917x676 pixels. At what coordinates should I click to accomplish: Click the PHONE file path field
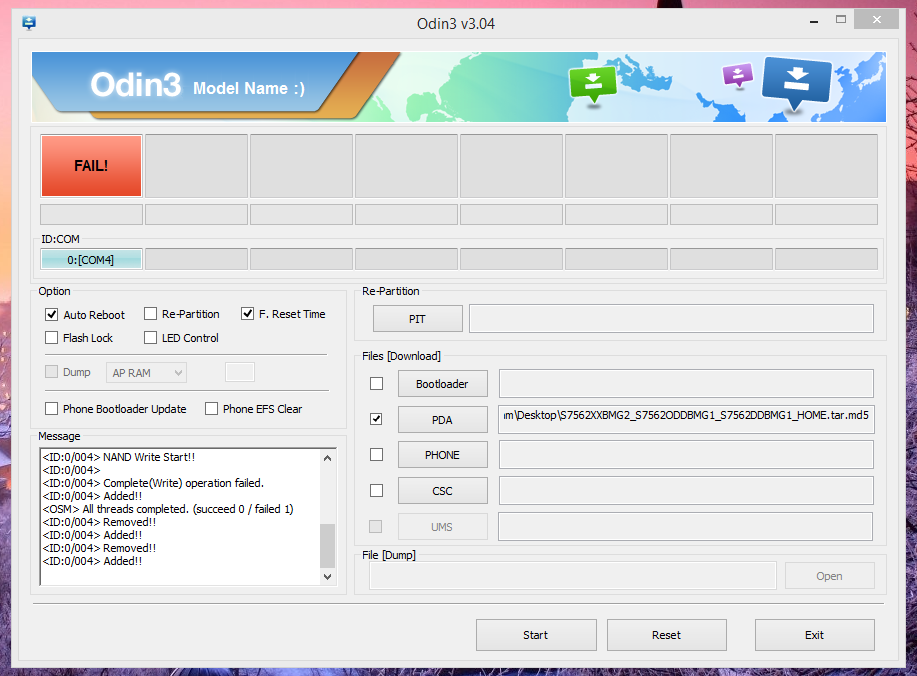point(686,455)
